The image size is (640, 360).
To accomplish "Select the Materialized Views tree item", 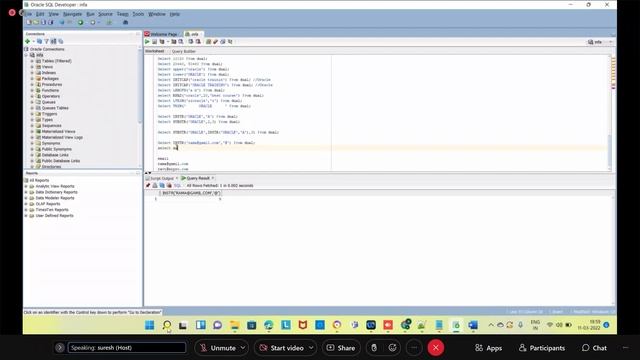I will click(58, 131).
